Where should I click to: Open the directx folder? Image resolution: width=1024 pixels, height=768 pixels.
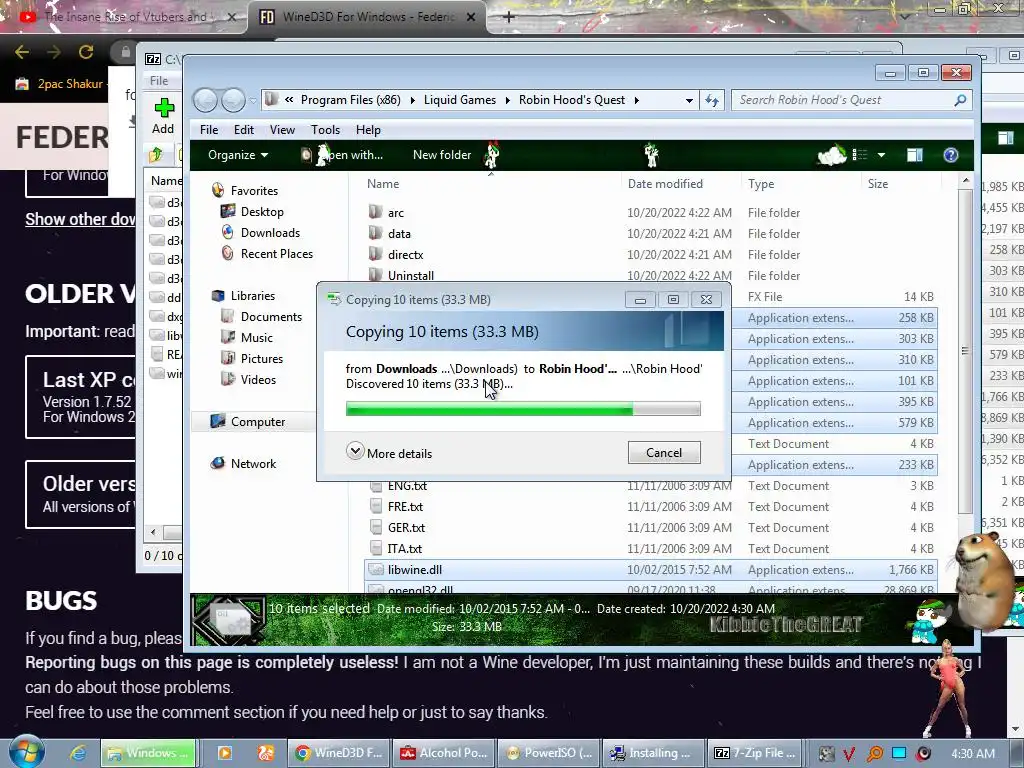click(x=406, y=255)
